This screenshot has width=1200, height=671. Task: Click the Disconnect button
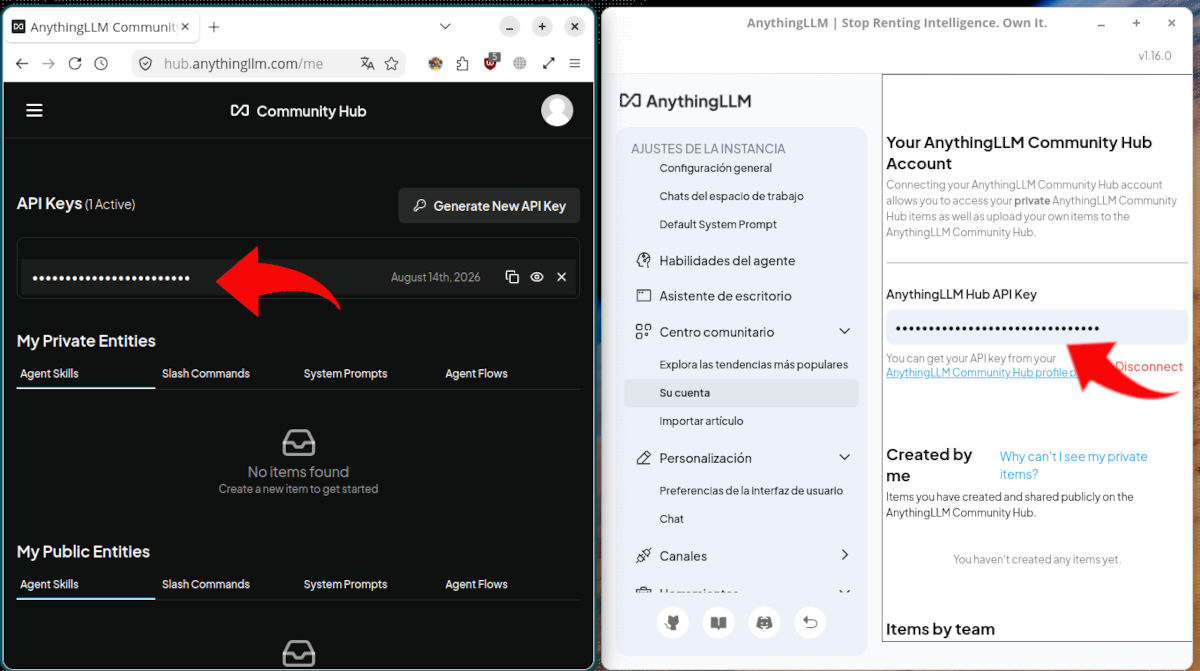point(1149,367)
